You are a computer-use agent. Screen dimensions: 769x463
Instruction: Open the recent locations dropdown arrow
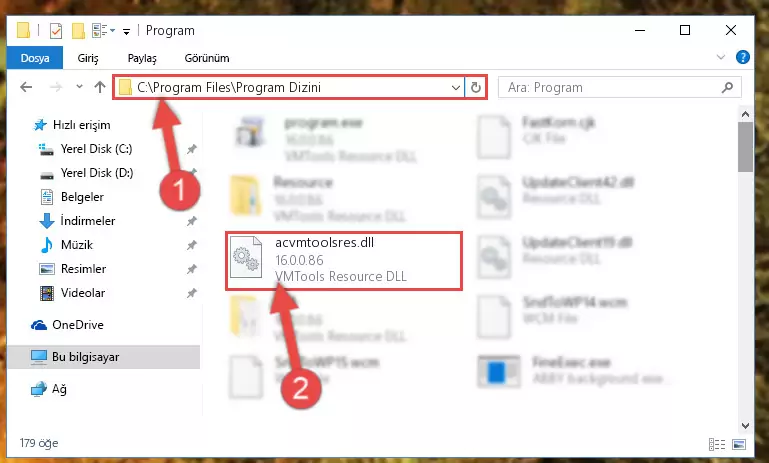(79, 87)
